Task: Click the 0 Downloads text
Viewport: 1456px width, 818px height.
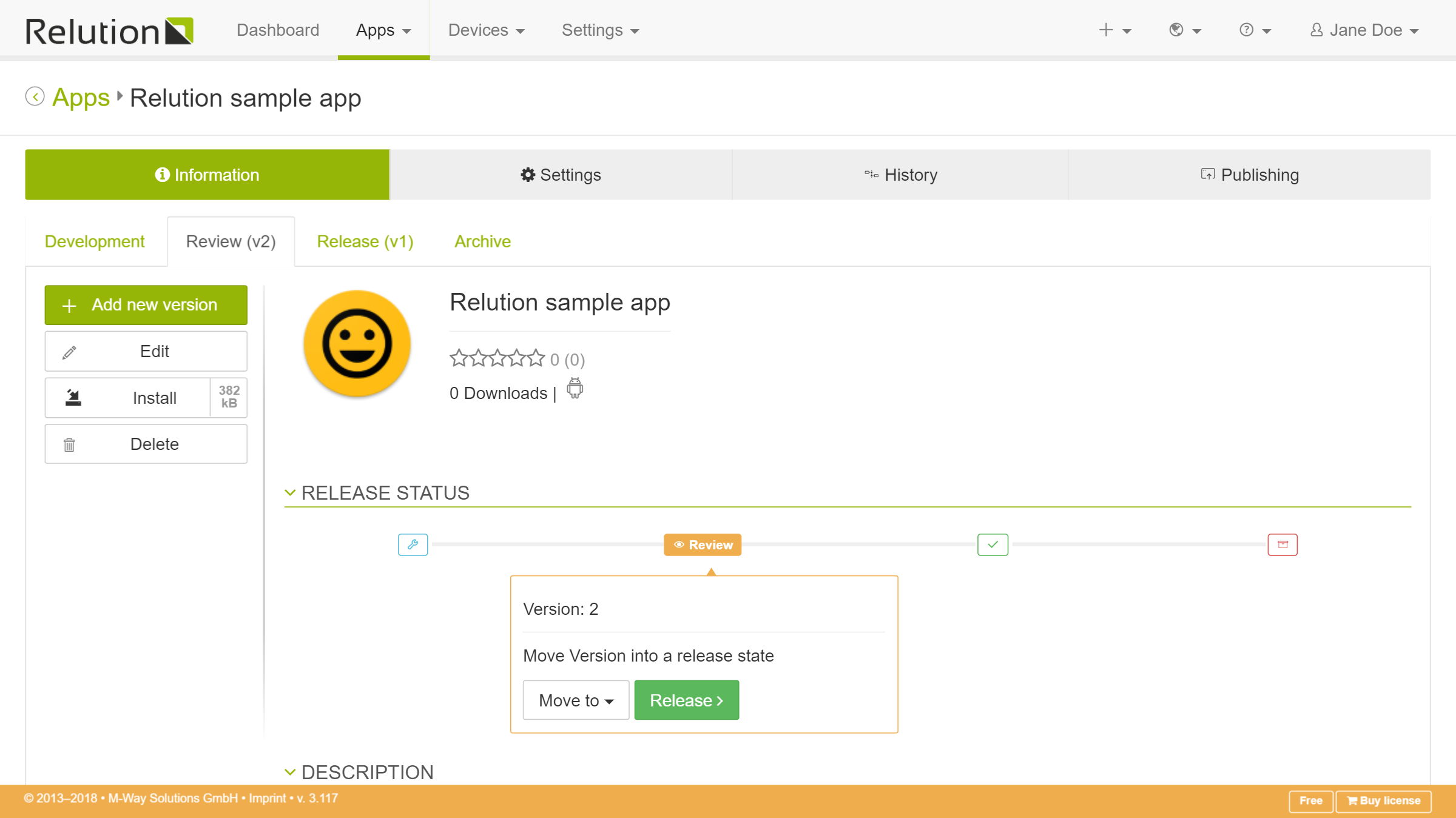Action: click(498, 393)
